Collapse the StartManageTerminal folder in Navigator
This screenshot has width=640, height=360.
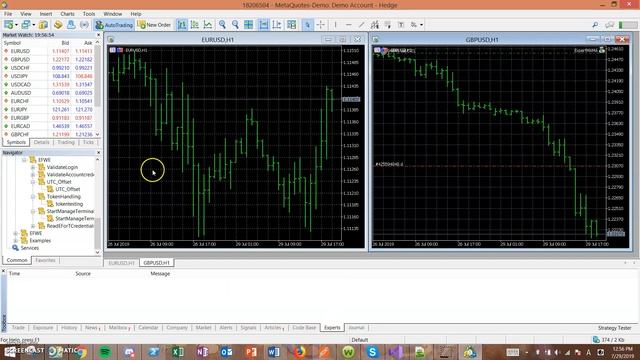tap(33, 211)
